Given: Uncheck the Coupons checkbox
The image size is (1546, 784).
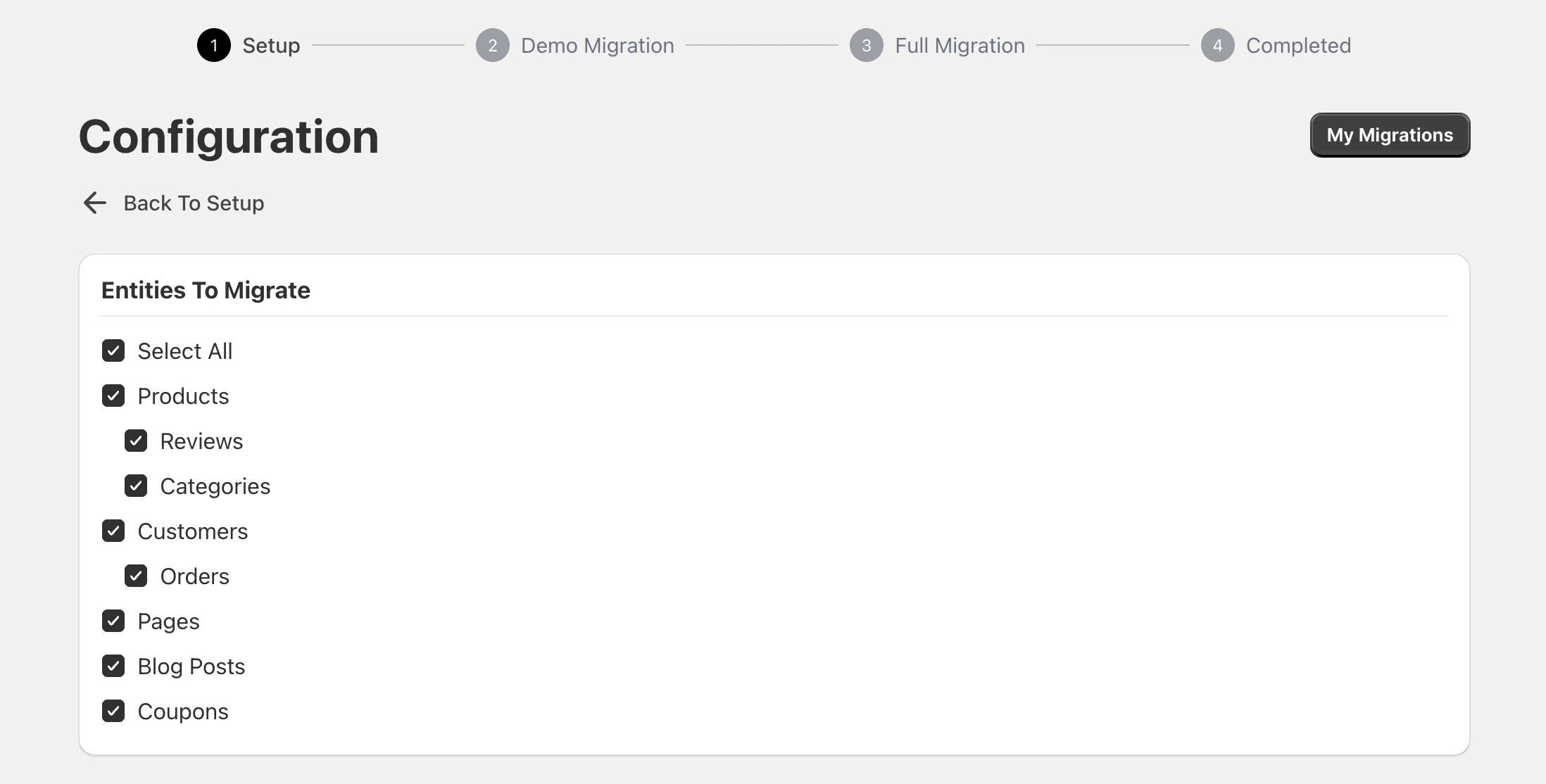Looking at the screenshot, I should 113,711.
